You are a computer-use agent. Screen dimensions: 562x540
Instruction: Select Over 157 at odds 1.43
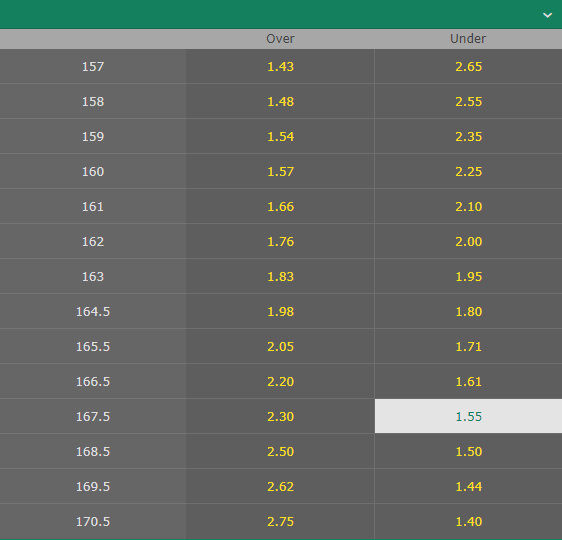tap(280, 66)
